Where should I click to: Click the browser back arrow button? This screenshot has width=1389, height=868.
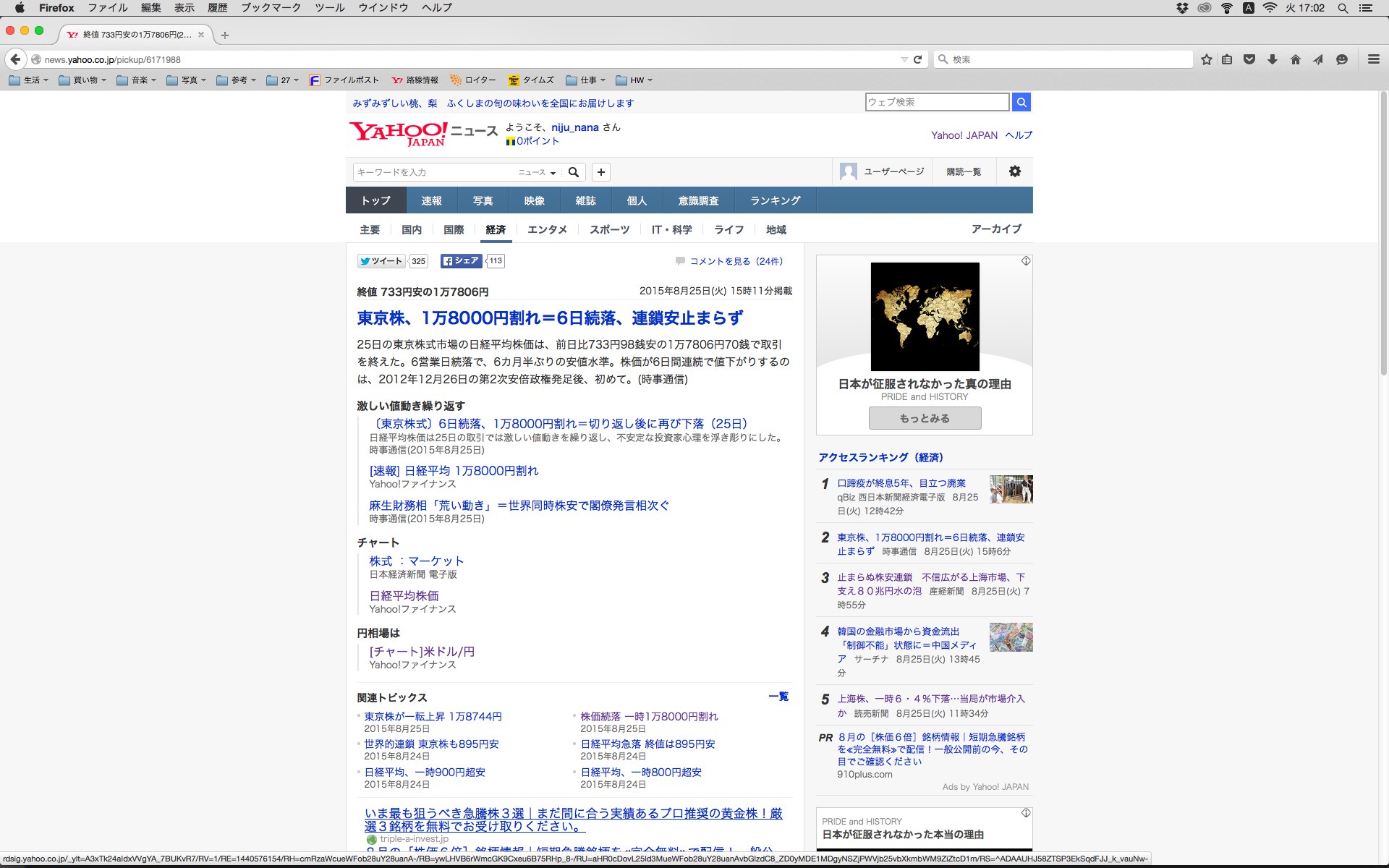(15, 59)
